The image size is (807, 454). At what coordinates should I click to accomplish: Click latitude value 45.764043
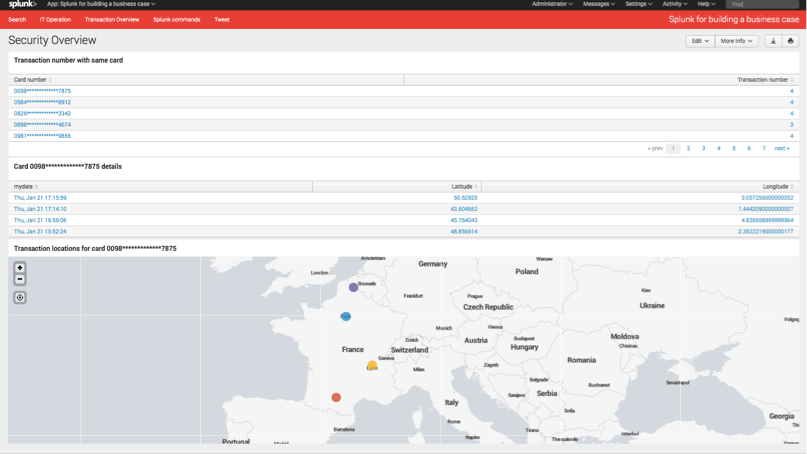(464, 220)
